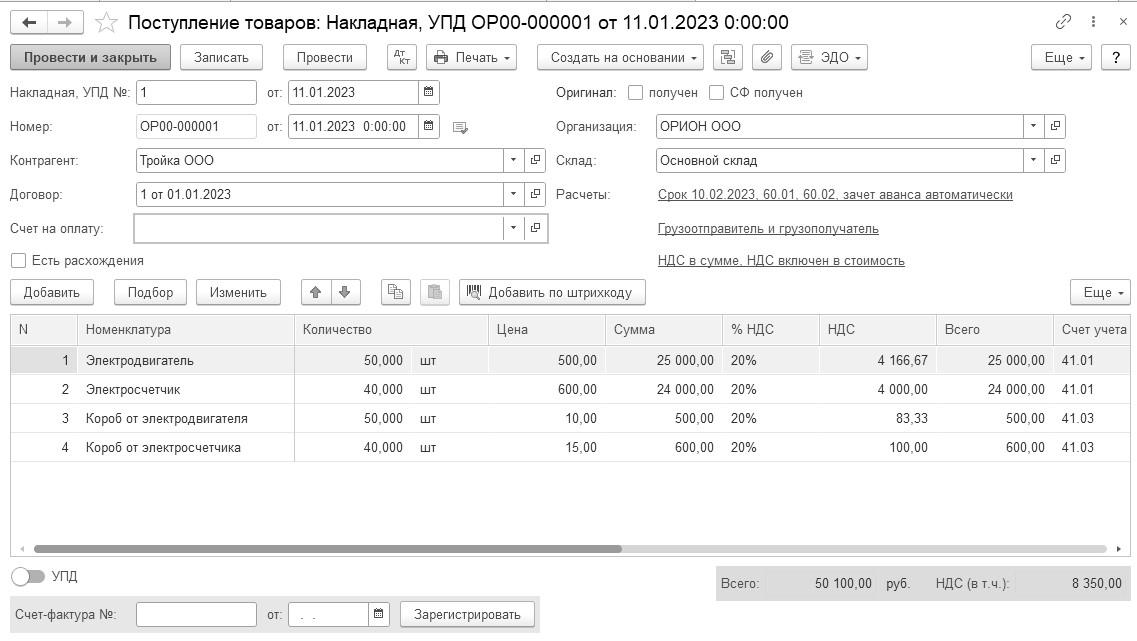
Task: Open Договор record card
Action: 535,194
